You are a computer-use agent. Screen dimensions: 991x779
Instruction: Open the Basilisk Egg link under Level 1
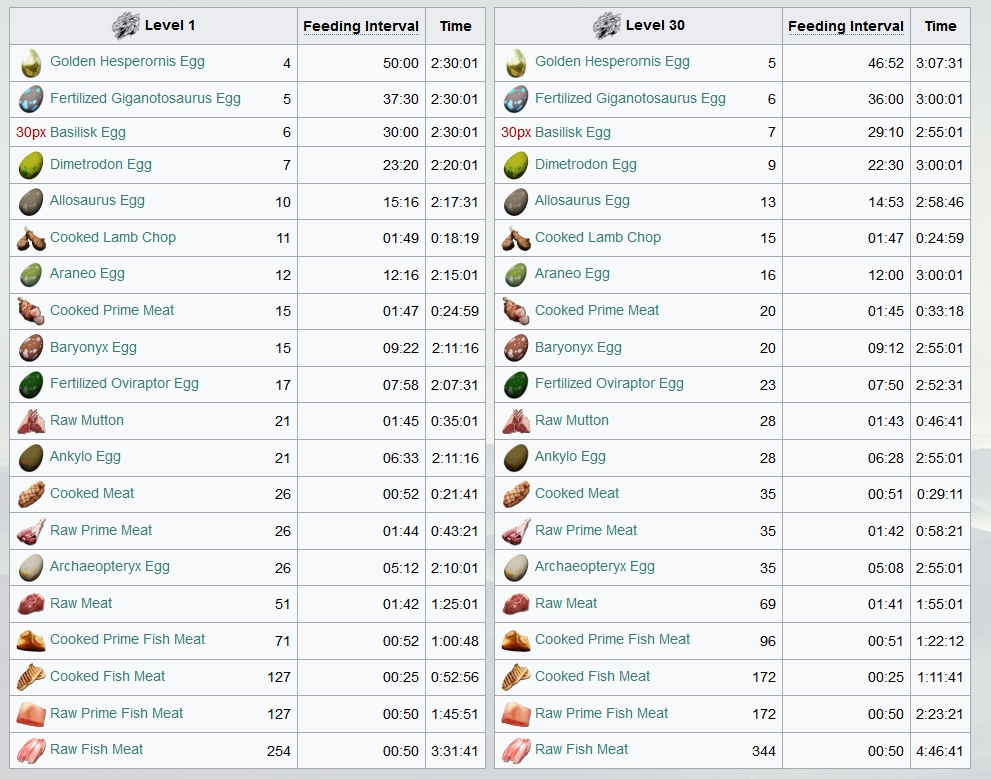88,132
